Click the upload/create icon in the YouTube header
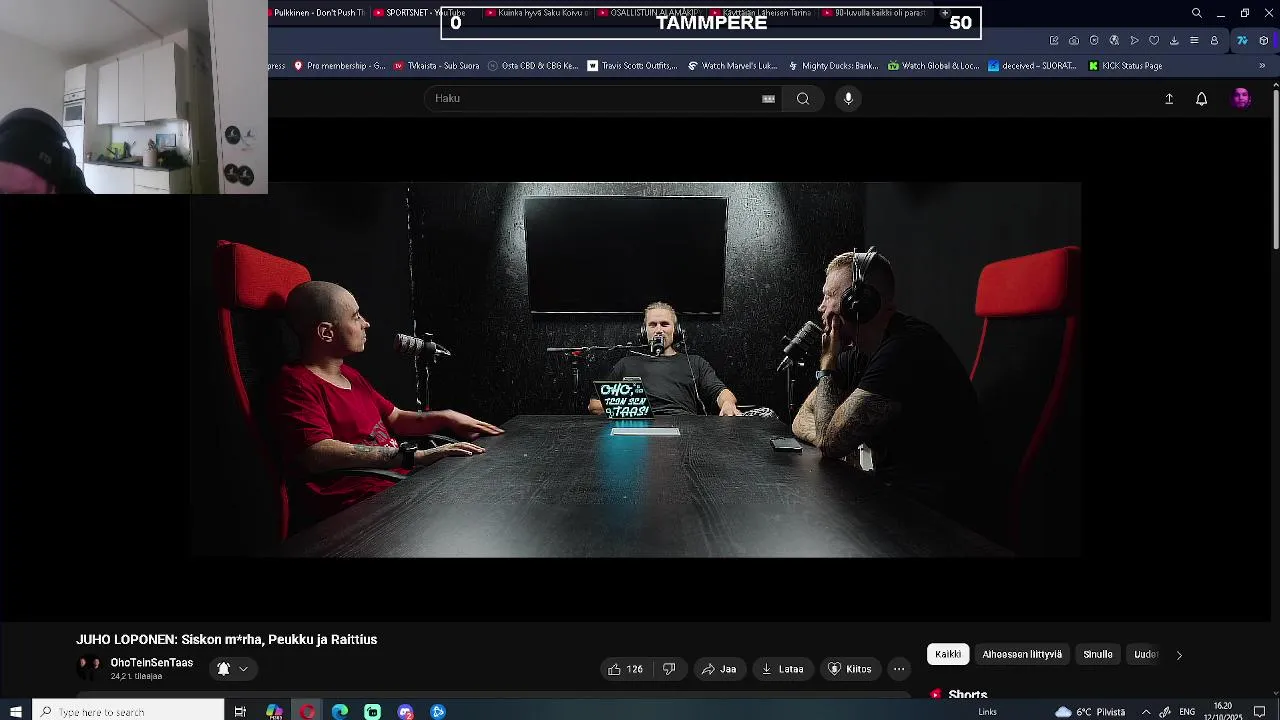 point(1168,98)
